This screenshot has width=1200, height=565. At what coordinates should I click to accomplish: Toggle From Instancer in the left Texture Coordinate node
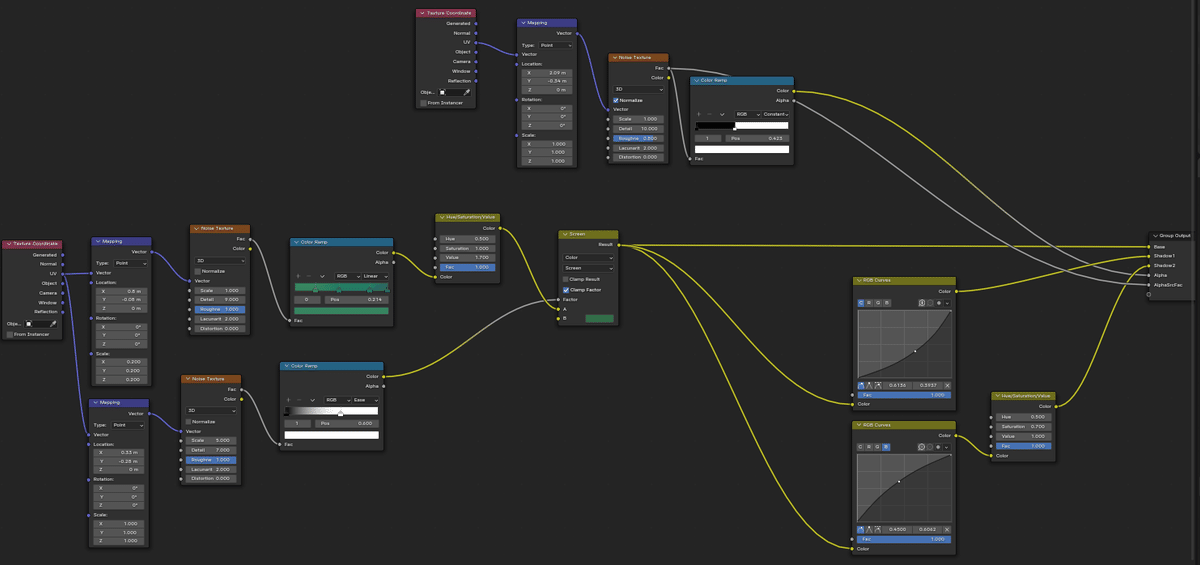coord(10,334)
